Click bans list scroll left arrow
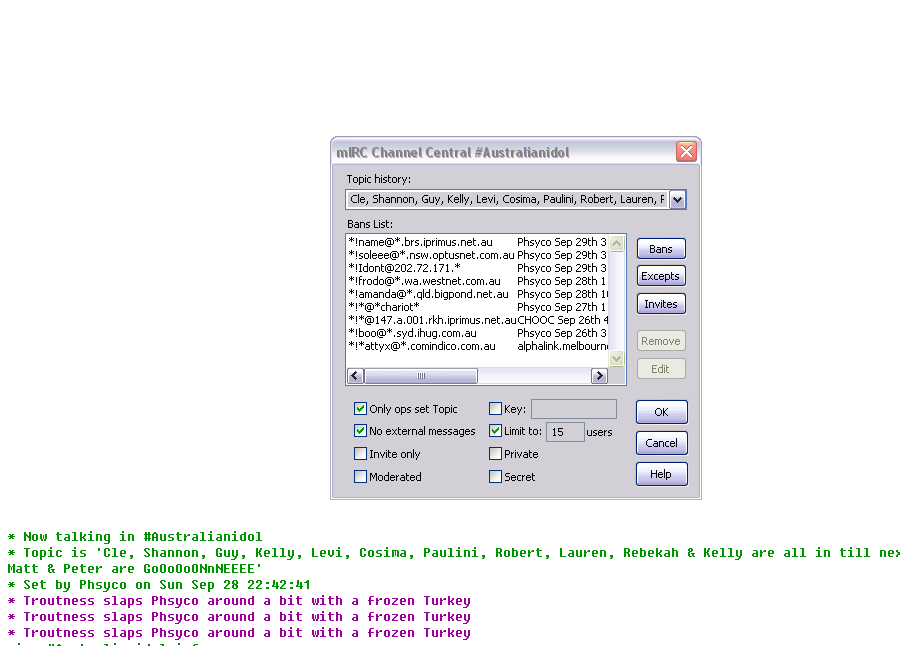900x646 pixels. pyautogui.click(x=355, y=376)
